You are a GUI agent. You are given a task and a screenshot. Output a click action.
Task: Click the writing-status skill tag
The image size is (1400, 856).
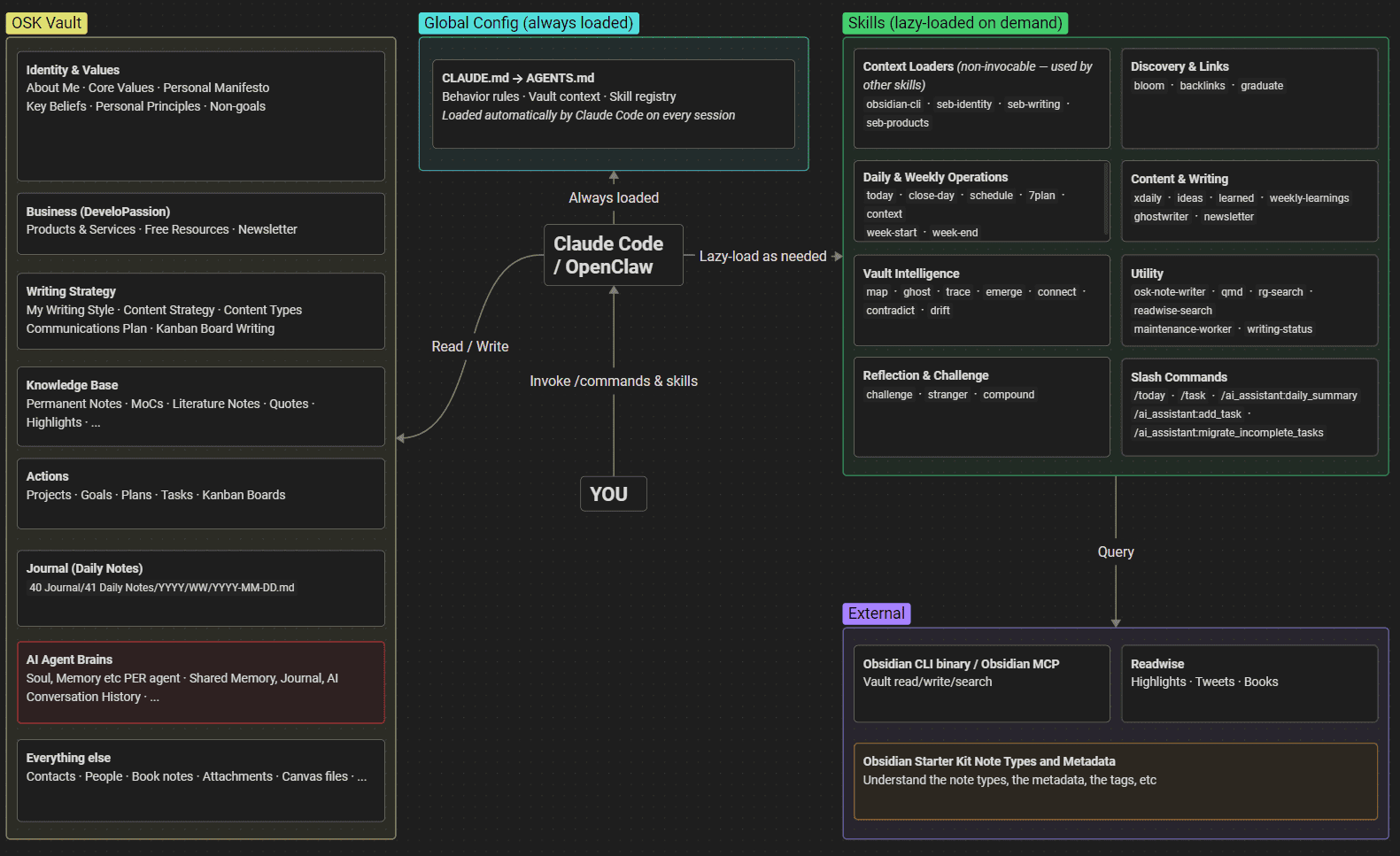pos(1280,329)
